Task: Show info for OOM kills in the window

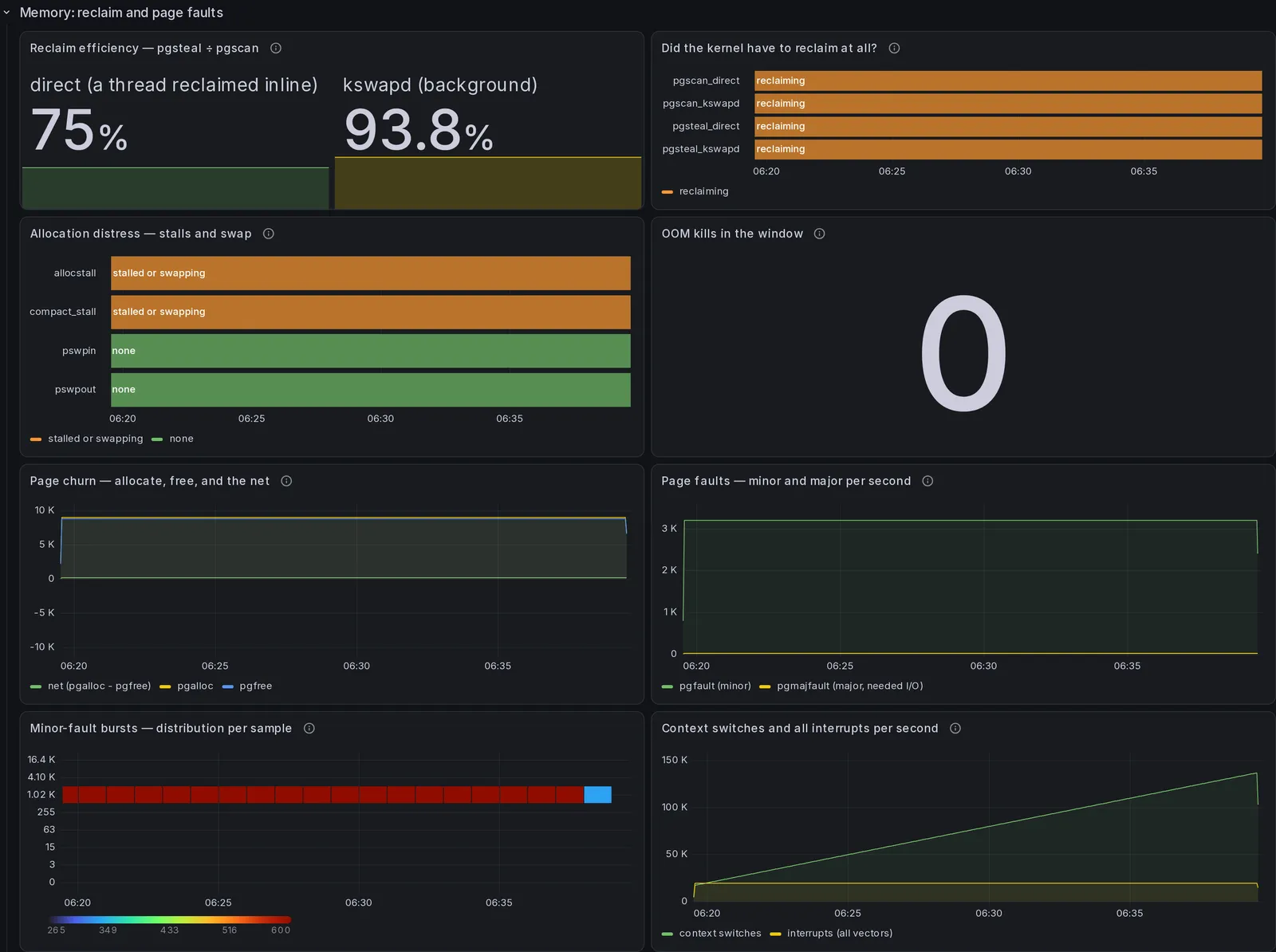Action: pos(819,234)
